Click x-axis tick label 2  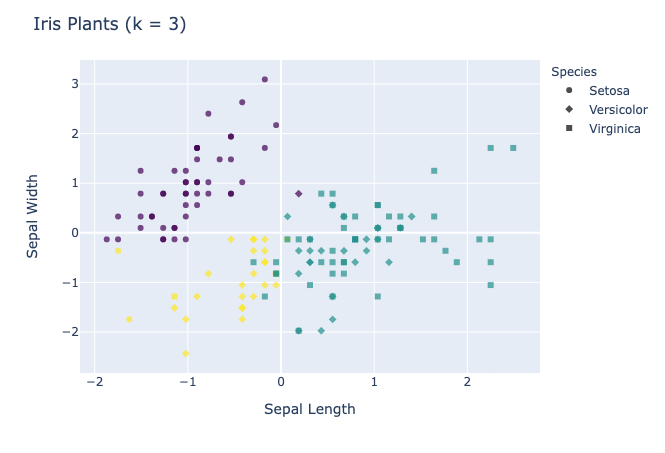point(467,382)
